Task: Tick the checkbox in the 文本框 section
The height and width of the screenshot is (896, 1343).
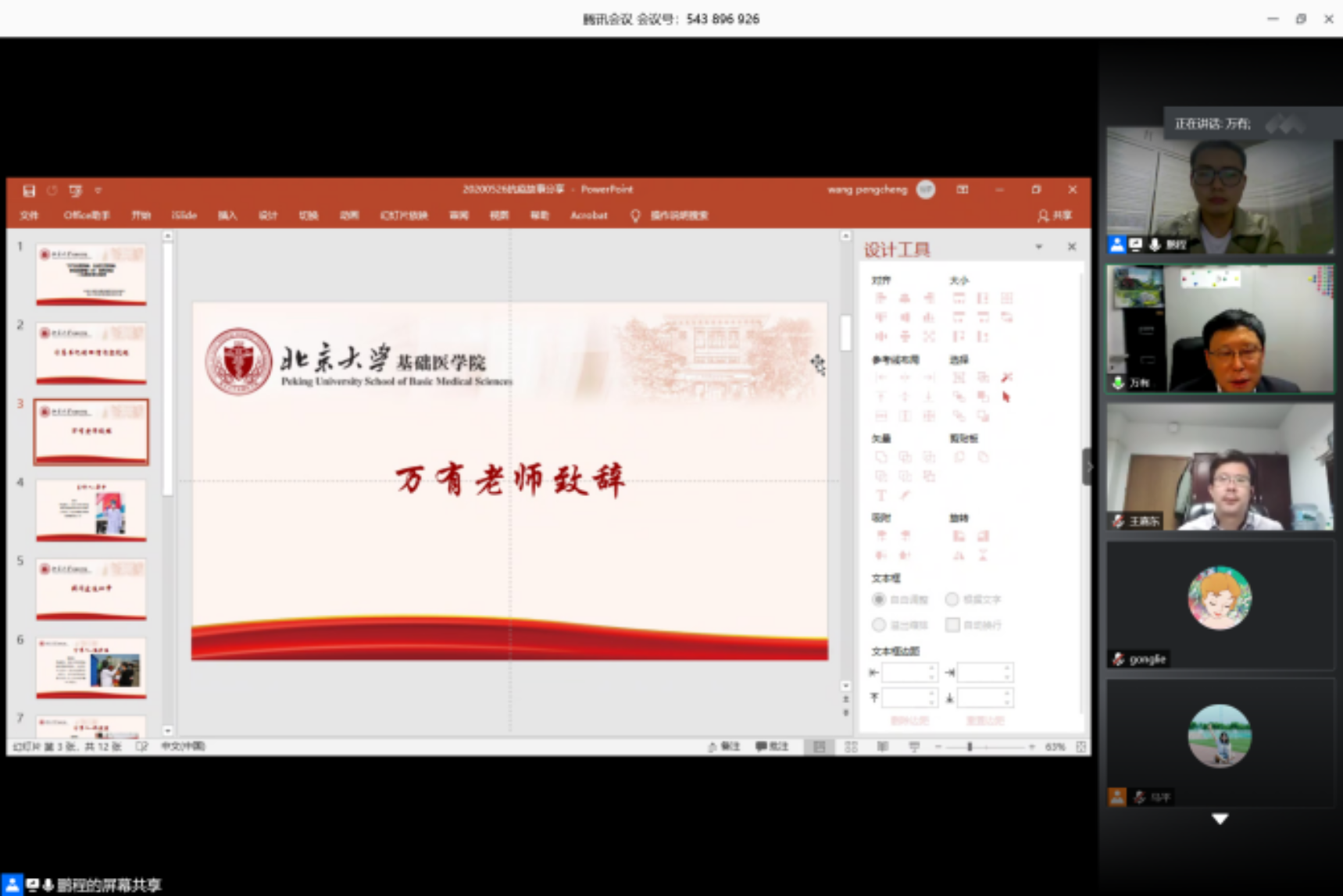Action: tap(952, 624)
